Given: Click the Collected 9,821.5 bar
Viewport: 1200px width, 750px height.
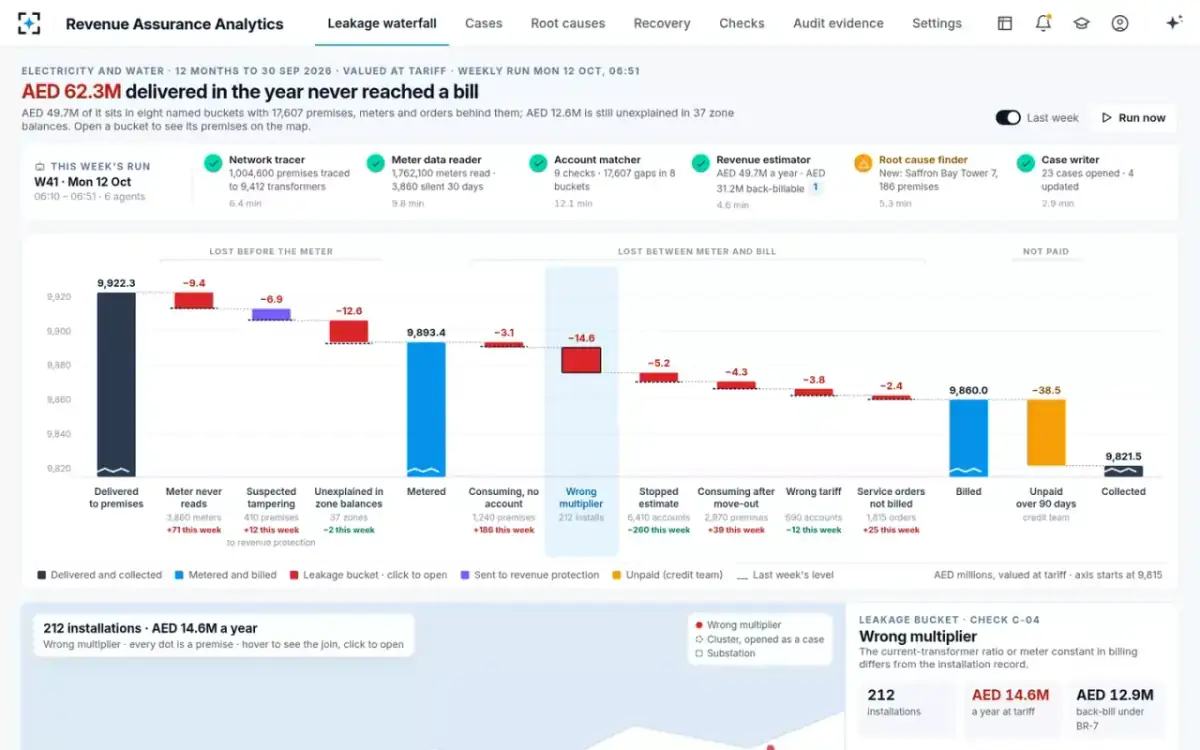Looking at the screenshot, I should [x=1123, y=471].
